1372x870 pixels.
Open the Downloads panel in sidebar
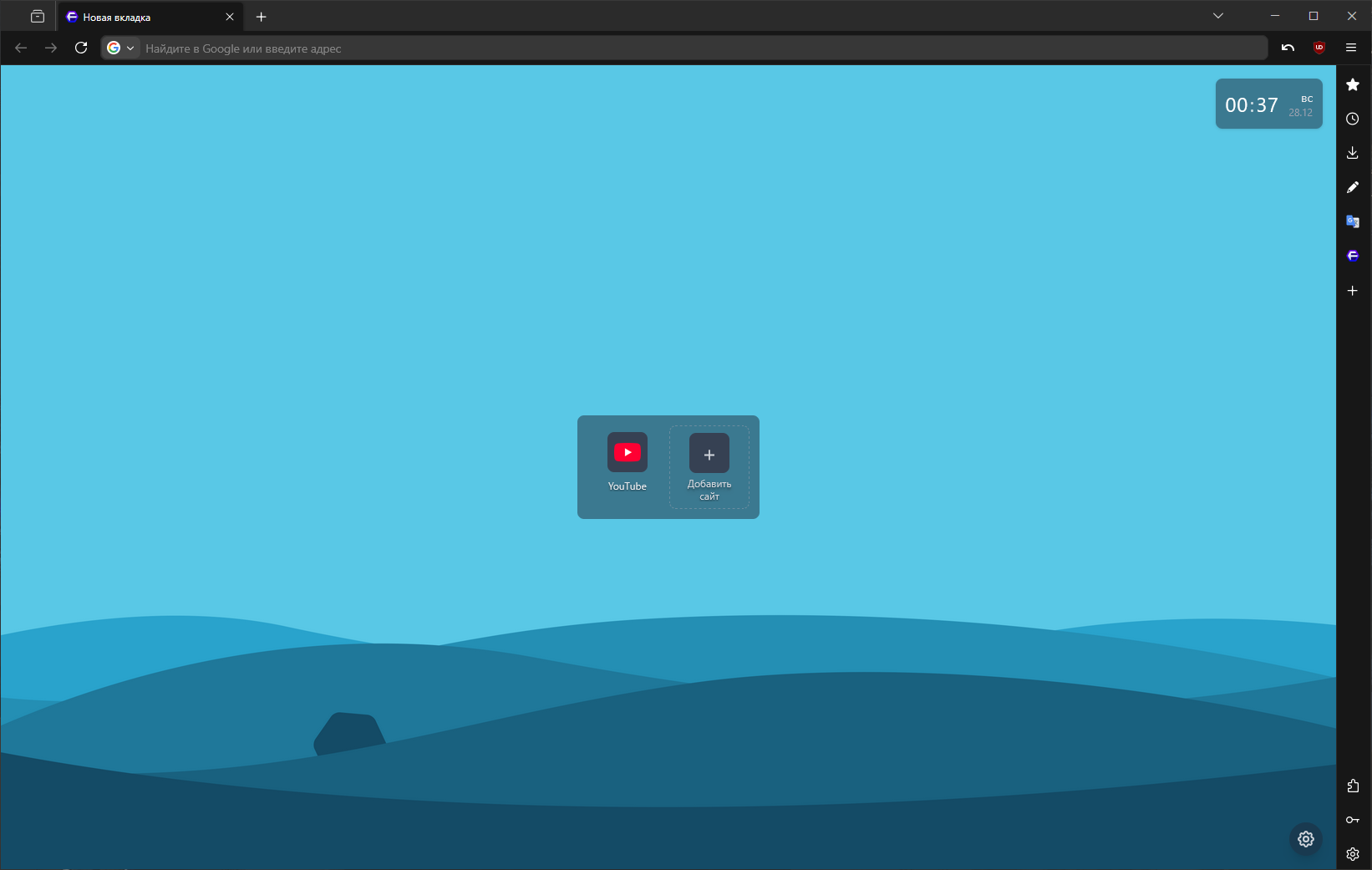[1353, 153]
